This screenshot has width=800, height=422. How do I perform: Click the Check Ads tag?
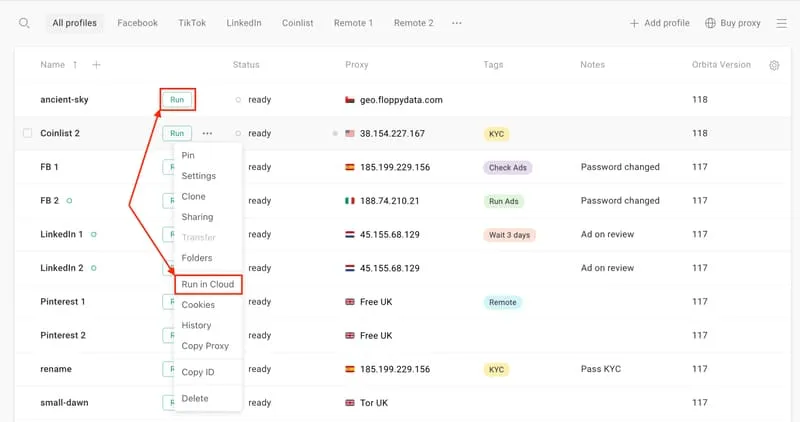508,167
